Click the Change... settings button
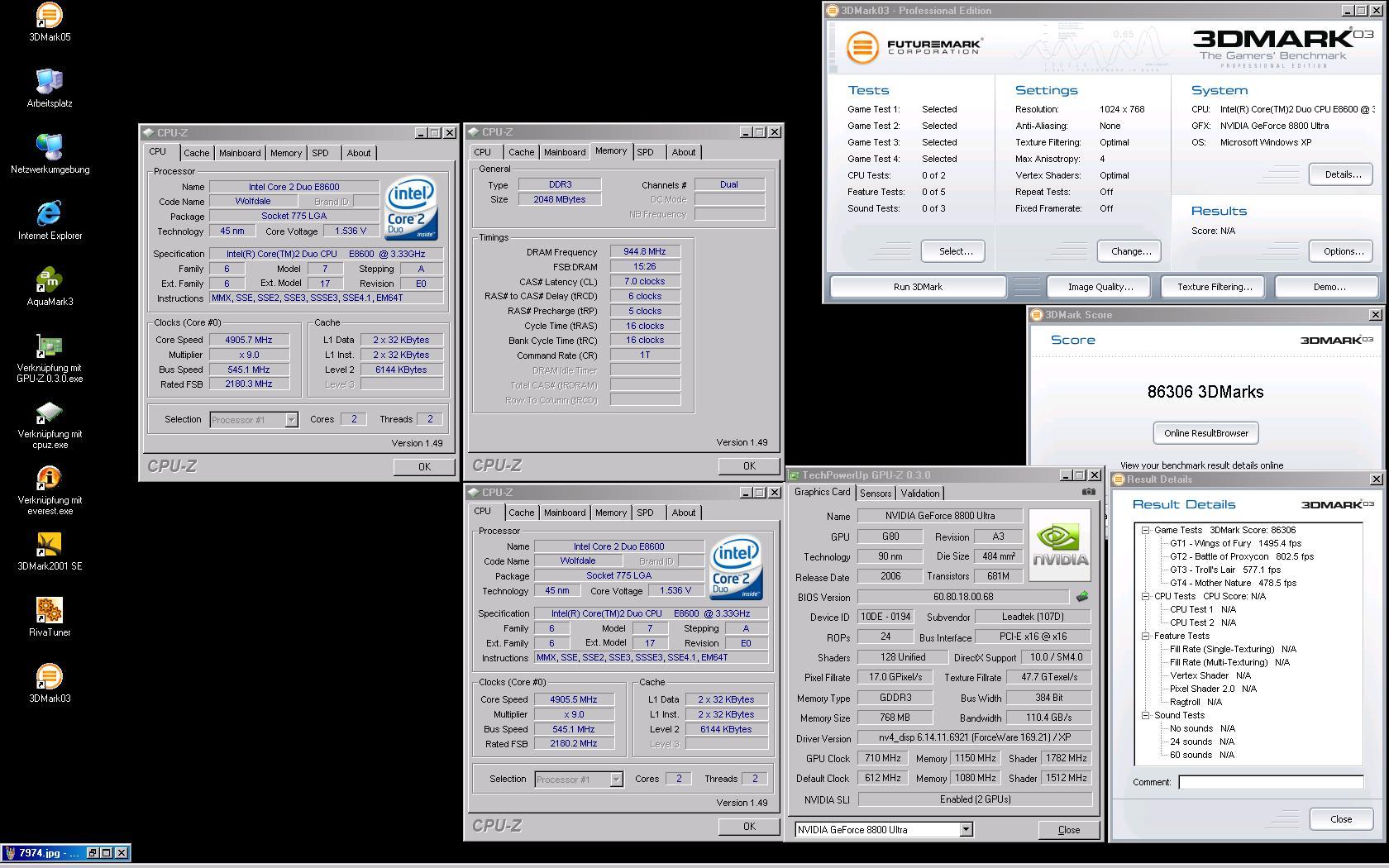Image resolution: width=1389 pixels, height=868 pixels. coord(1131,251)
